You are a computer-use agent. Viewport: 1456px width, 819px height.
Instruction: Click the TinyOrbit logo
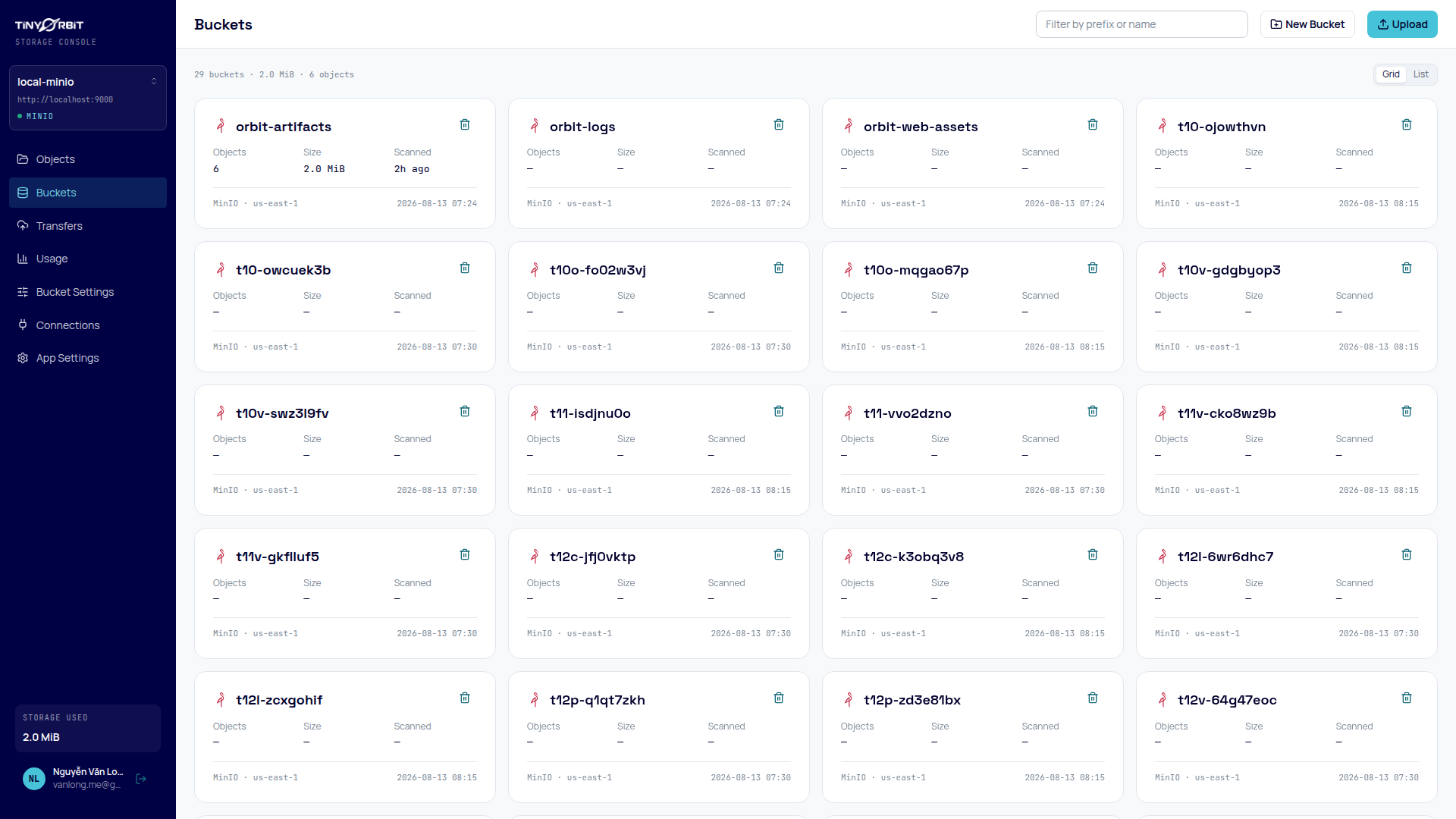[49, 25]
